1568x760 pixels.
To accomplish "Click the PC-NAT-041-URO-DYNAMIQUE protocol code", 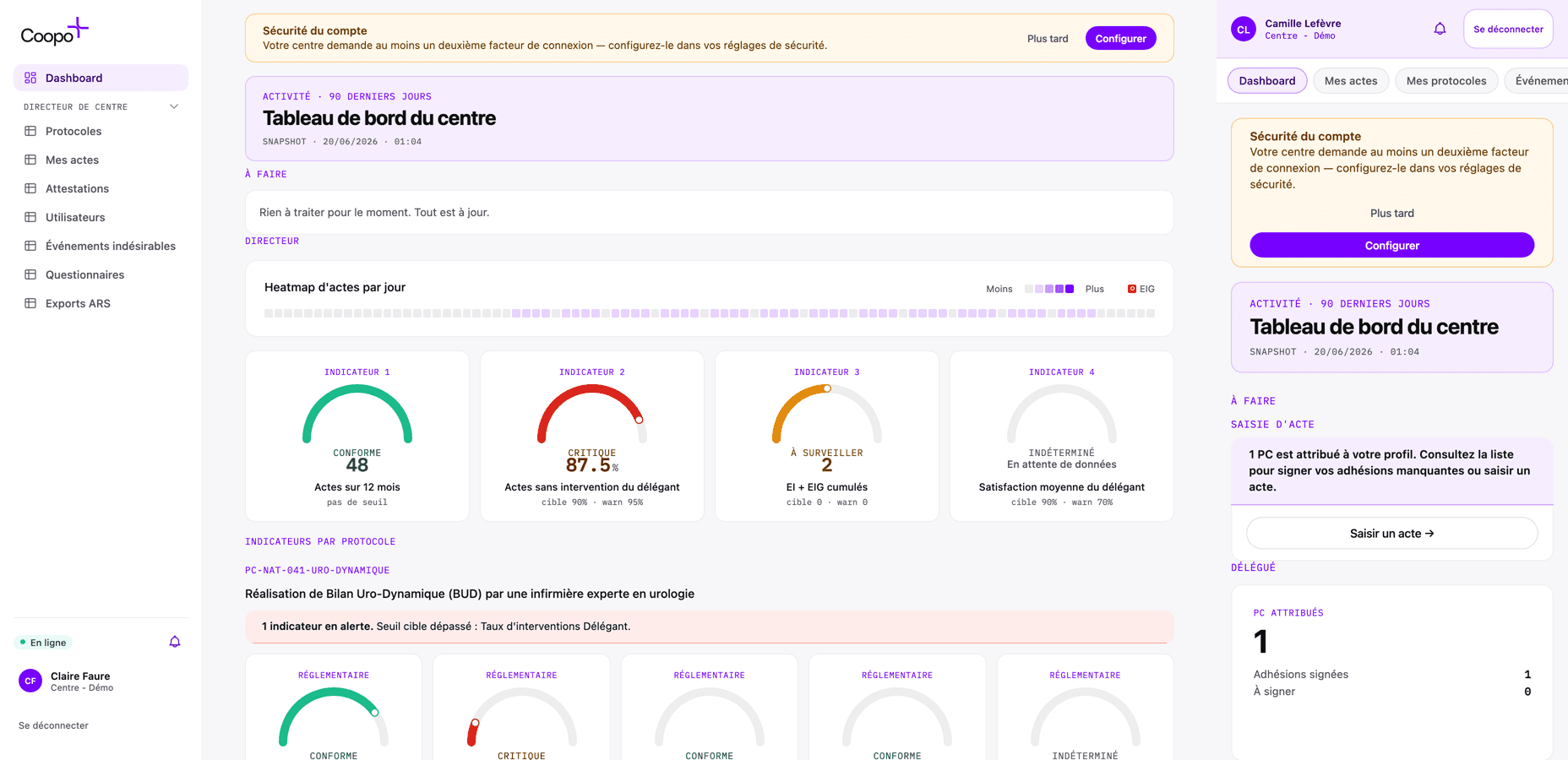I will click(x=317, y=570).
